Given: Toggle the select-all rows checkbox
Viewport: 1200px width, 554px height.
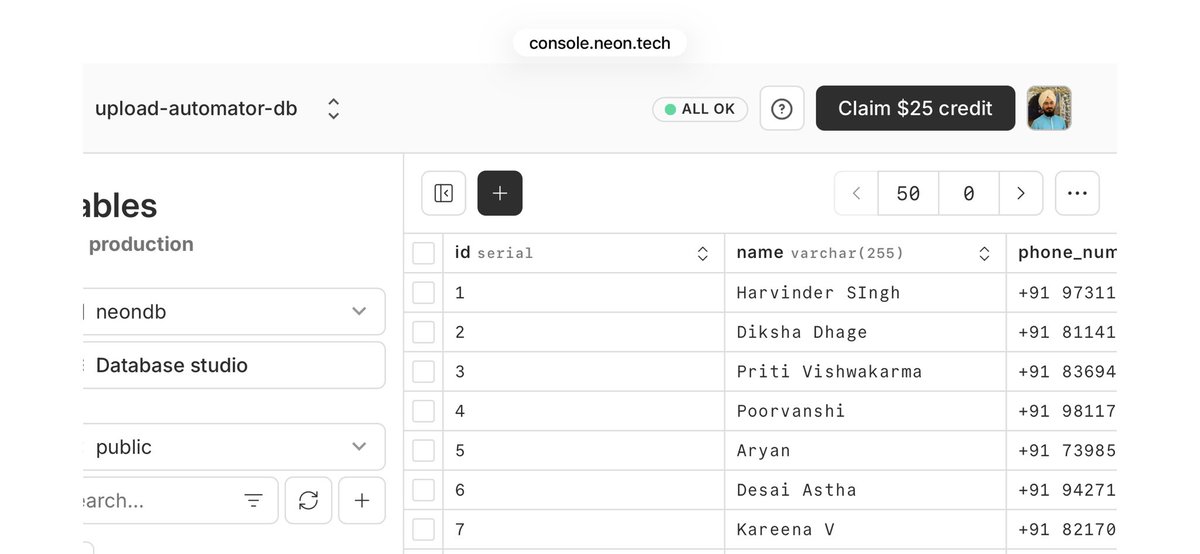Looking at the screenshot, I should click(424, 254).
